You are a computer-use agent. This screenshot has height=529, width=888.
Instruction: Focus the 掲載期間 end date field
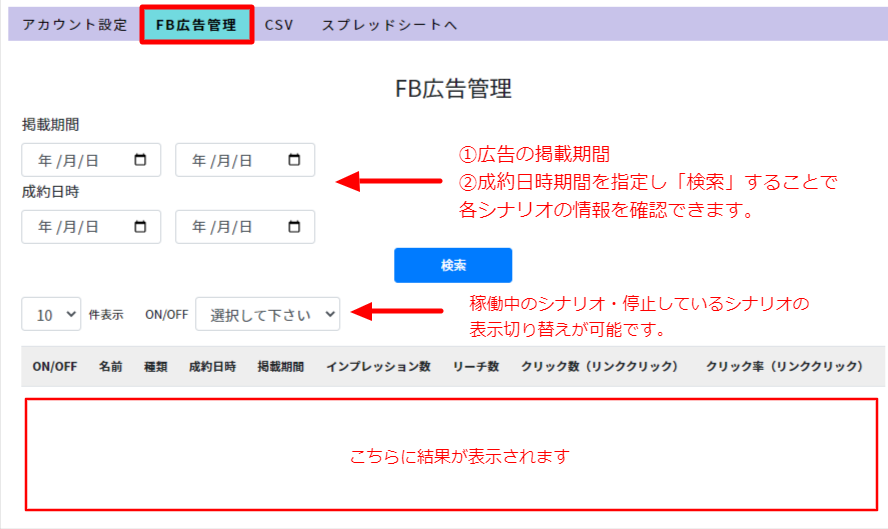click(x=245, y=160)
